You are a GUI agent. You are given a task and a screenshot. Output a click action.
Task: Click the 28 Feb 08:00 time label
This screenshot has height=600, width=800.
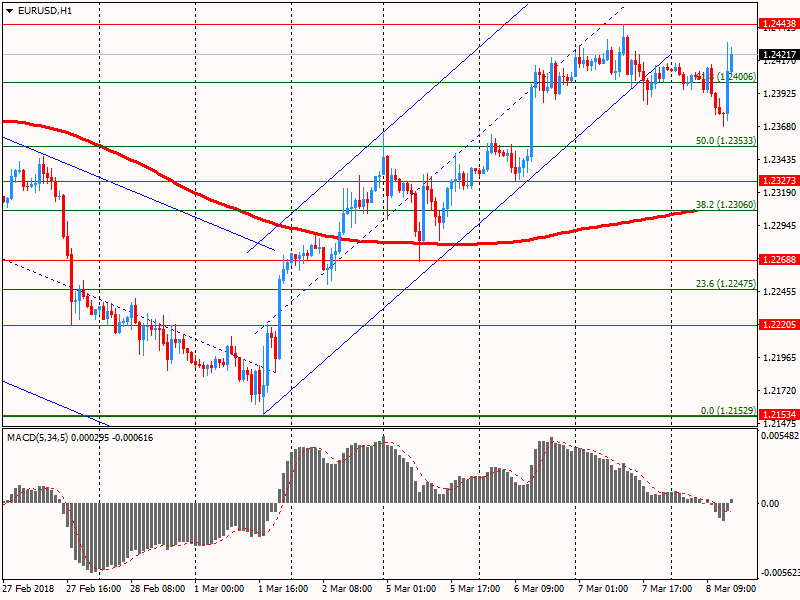coord(158,588)
